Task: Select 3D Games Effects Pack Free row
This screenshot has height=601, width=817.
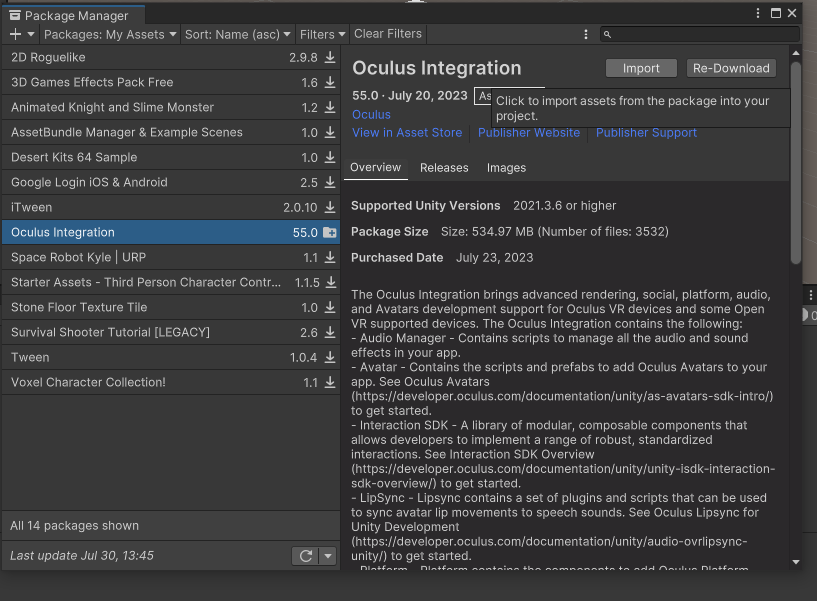Action: tap(171, 82)
